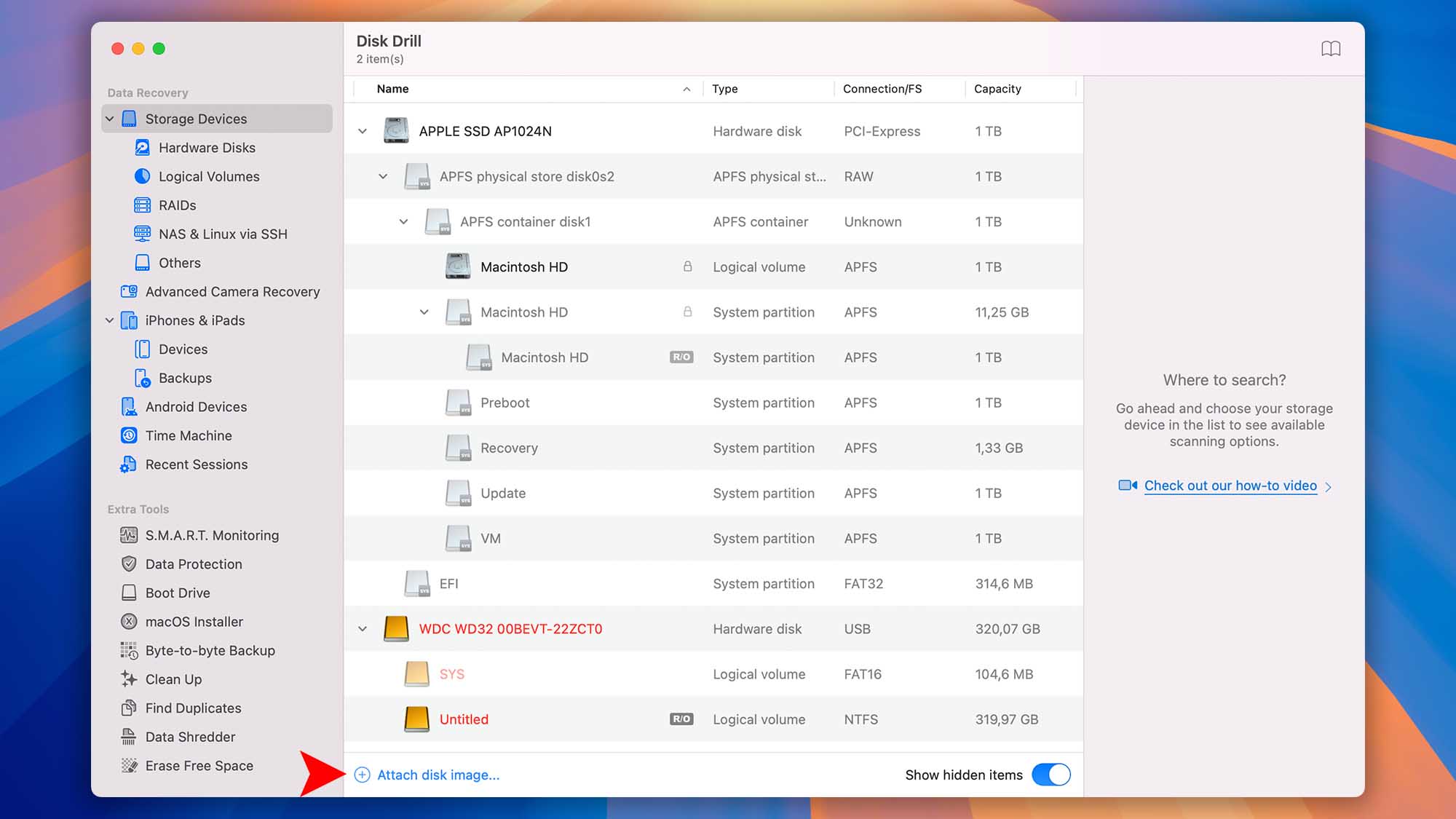Click the R/O badge on Untitled volume
This screenshot has width=1456, height=819.
click(681, 719)
